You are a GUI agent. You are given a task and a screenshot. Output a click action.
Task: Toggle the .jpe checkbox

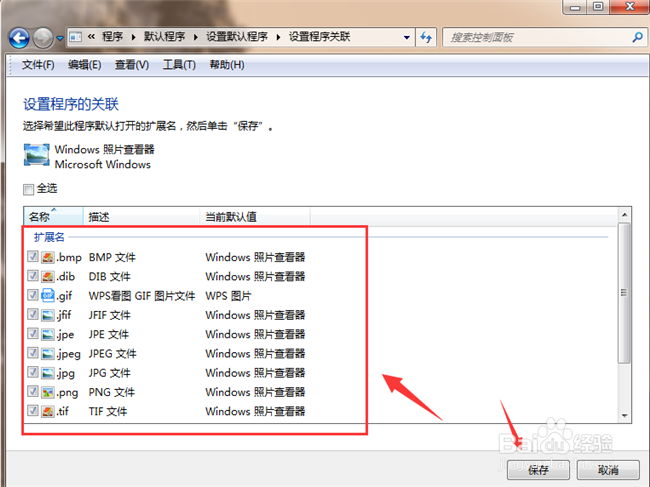click(x=33, y=333)
